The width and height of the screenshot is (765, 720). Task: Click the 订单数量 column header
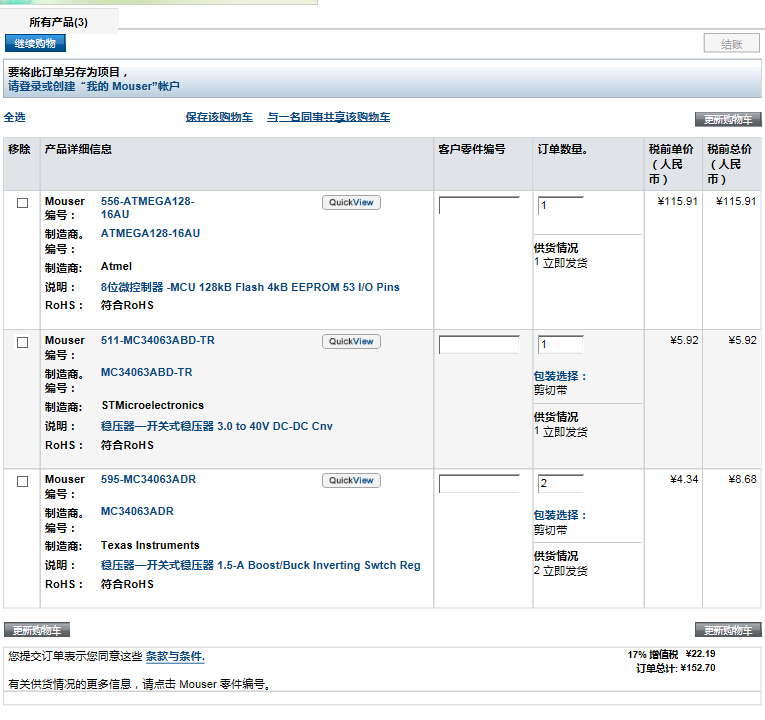coord(562,149)
